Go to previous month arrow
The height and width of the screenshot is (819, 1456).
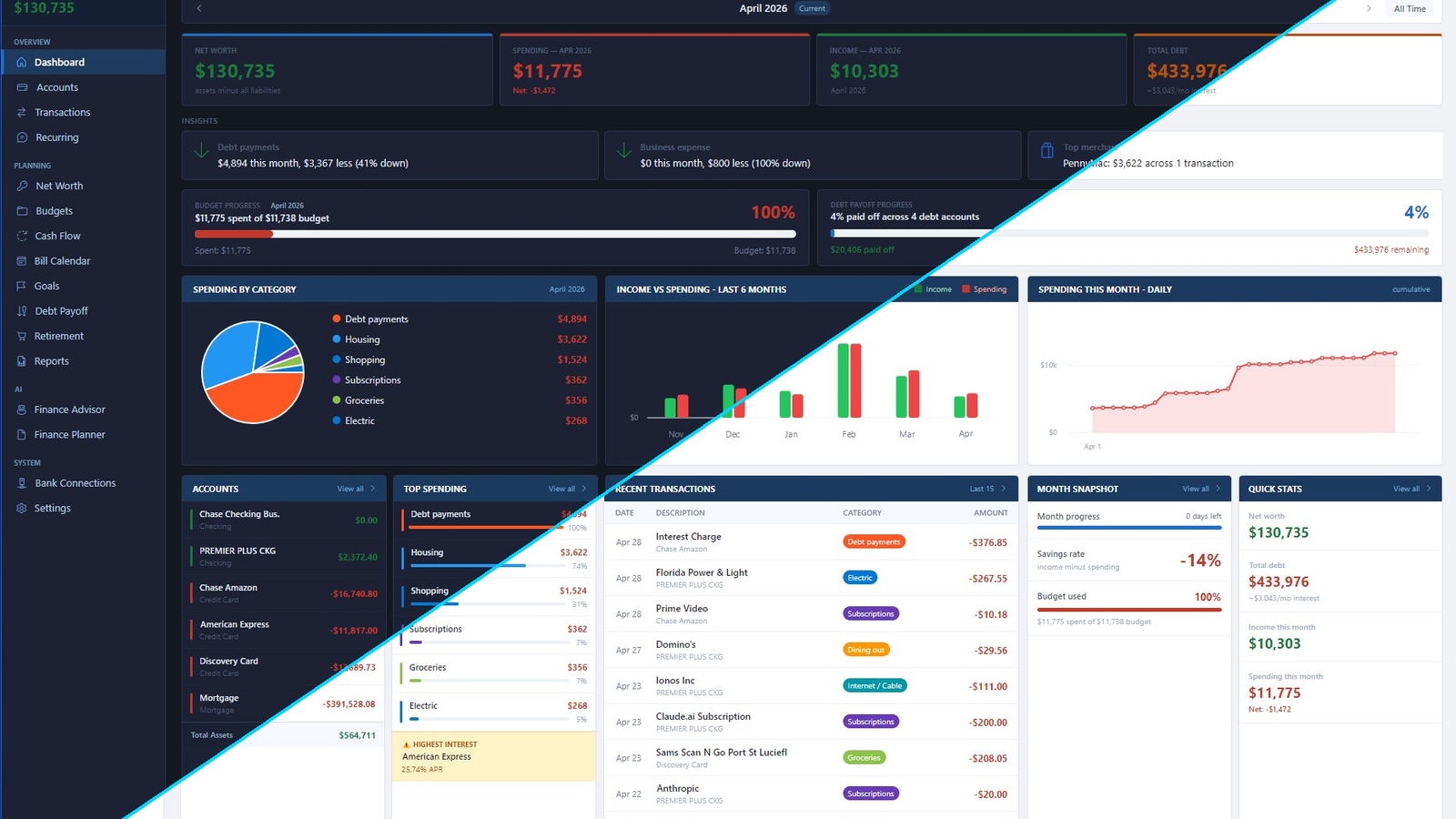pos(199,8)
